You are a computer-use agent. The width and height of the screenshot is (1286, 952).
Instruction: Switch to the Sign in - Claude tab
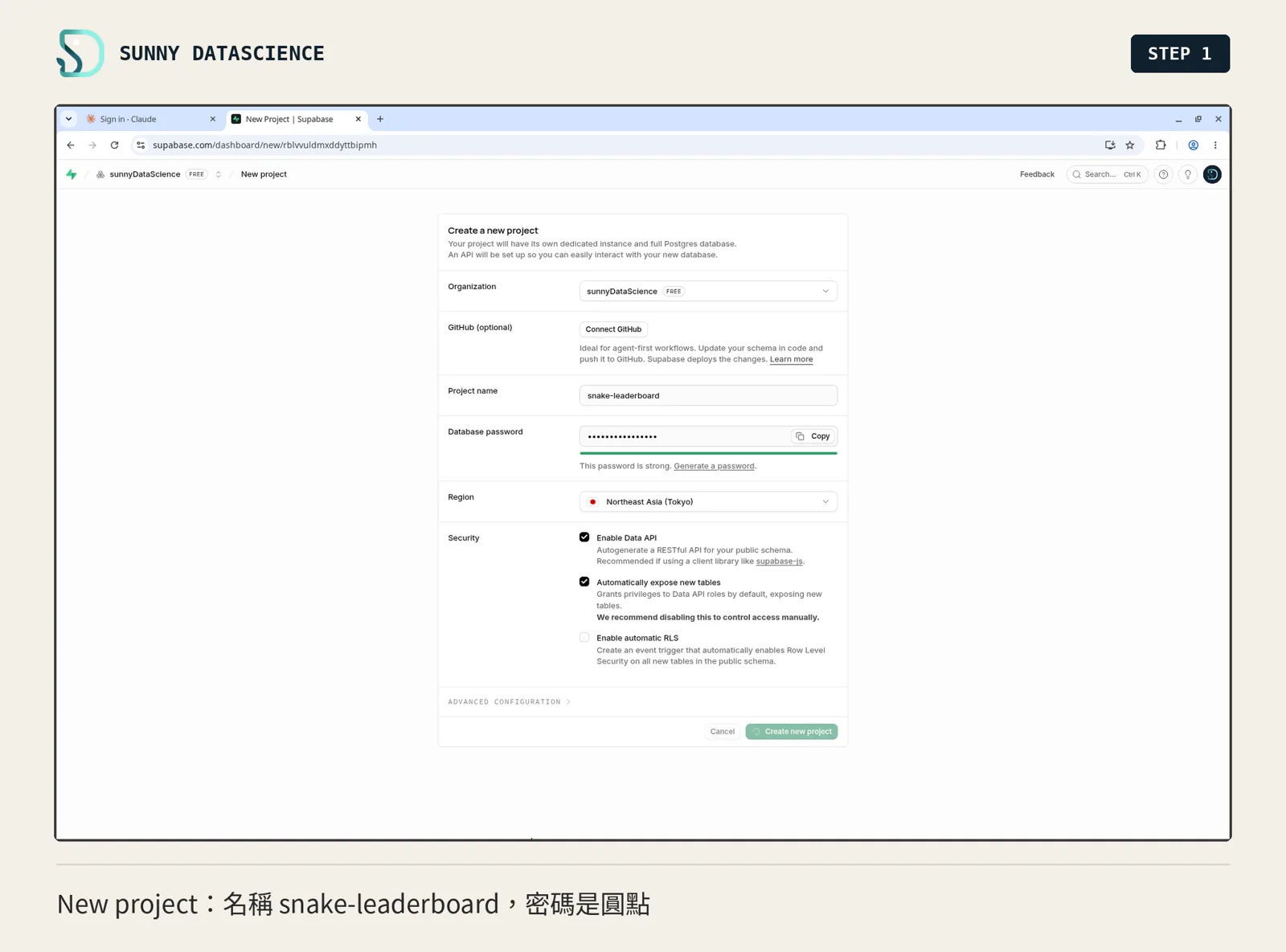tap(151, 119)
